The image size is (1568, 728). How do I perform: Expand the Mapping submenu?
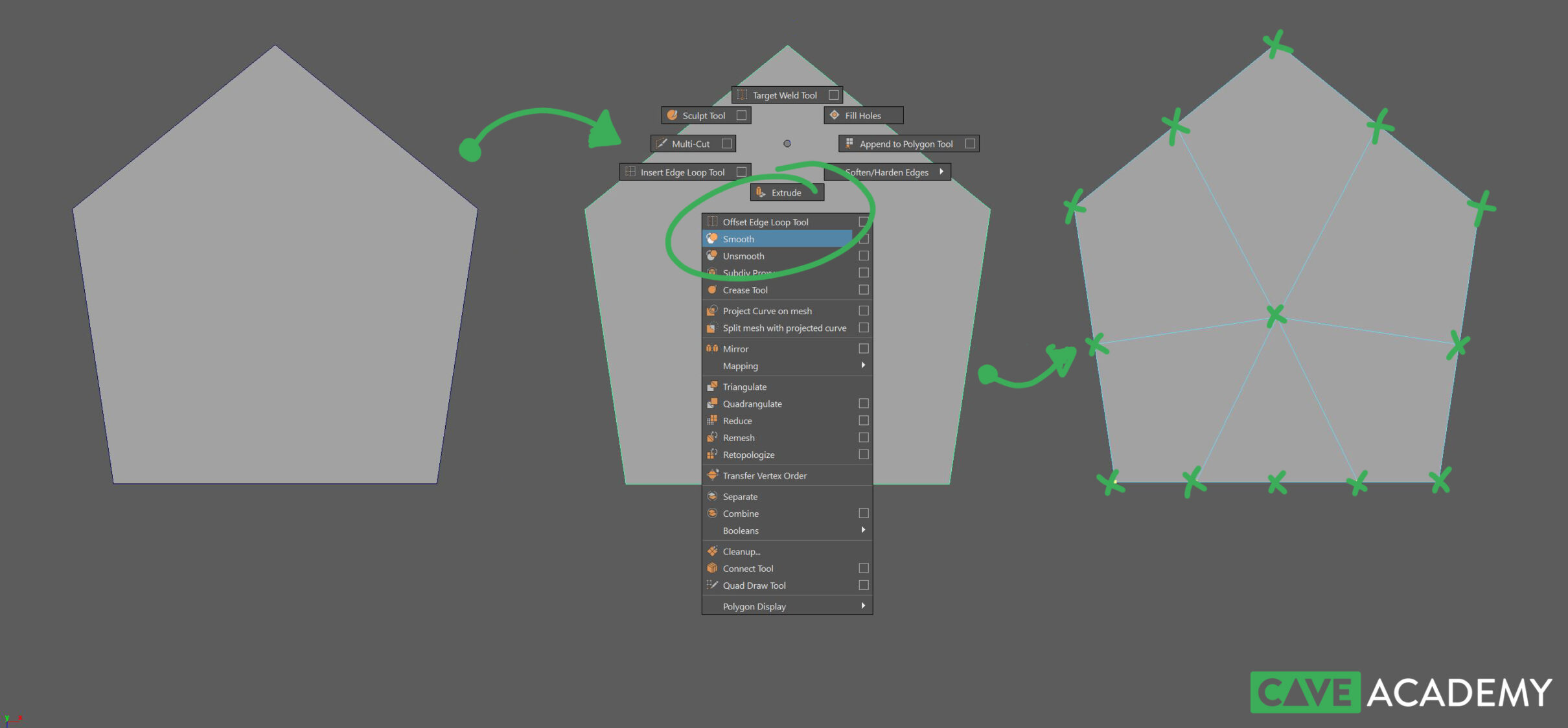(x=863, y=365)
